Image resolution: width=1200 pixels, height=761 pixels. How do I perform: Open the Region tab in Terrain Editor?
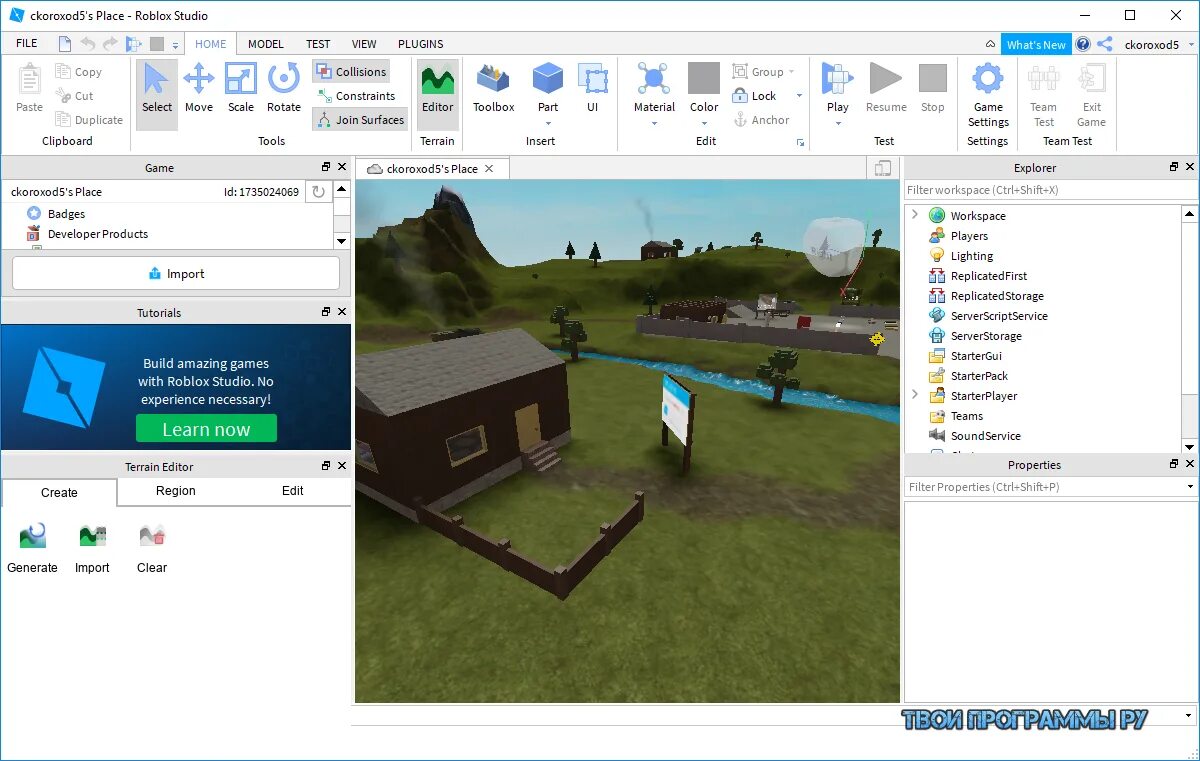click(176, 491)
